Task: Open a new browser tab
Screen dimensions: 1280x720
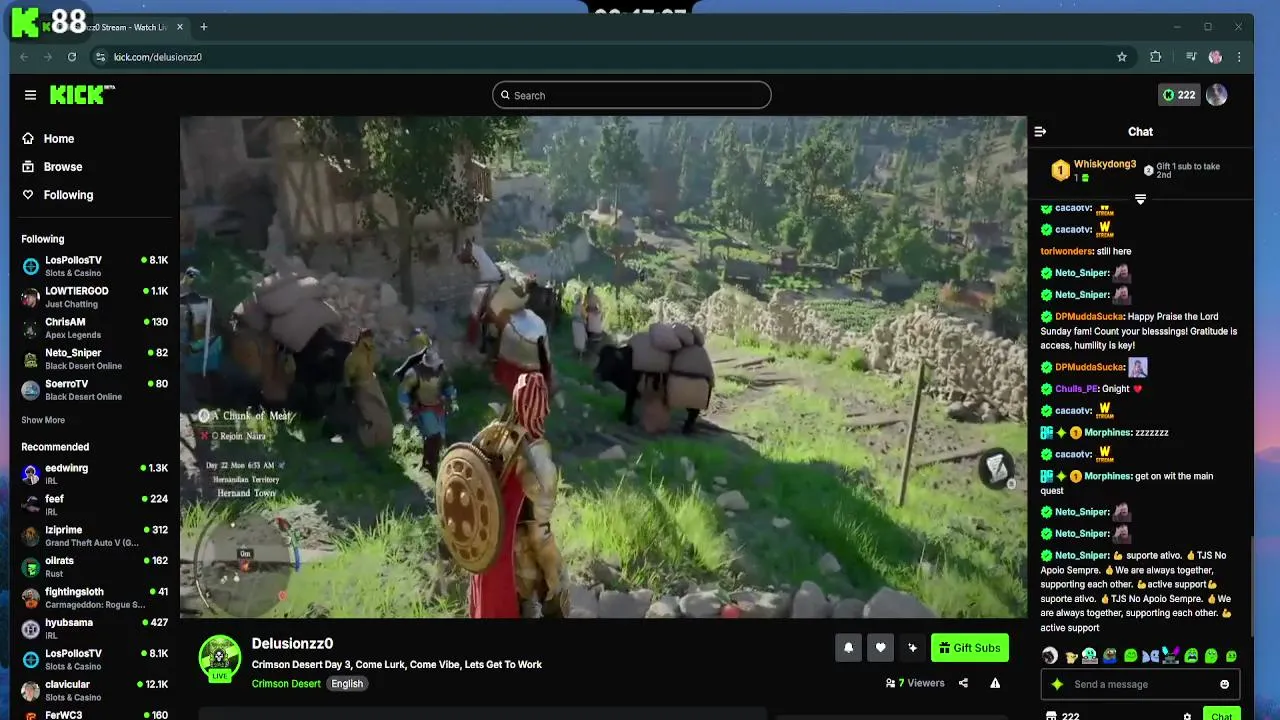Action: [x=203, y=27]
